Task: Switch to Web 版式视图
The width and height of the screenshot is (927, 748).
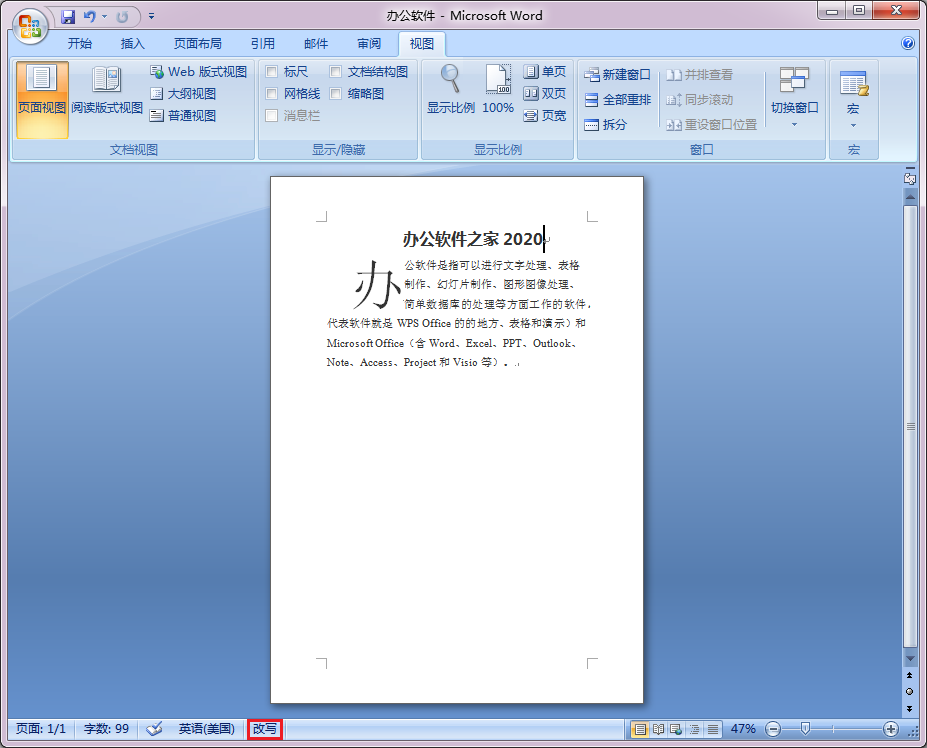Action: pos(199,72)
